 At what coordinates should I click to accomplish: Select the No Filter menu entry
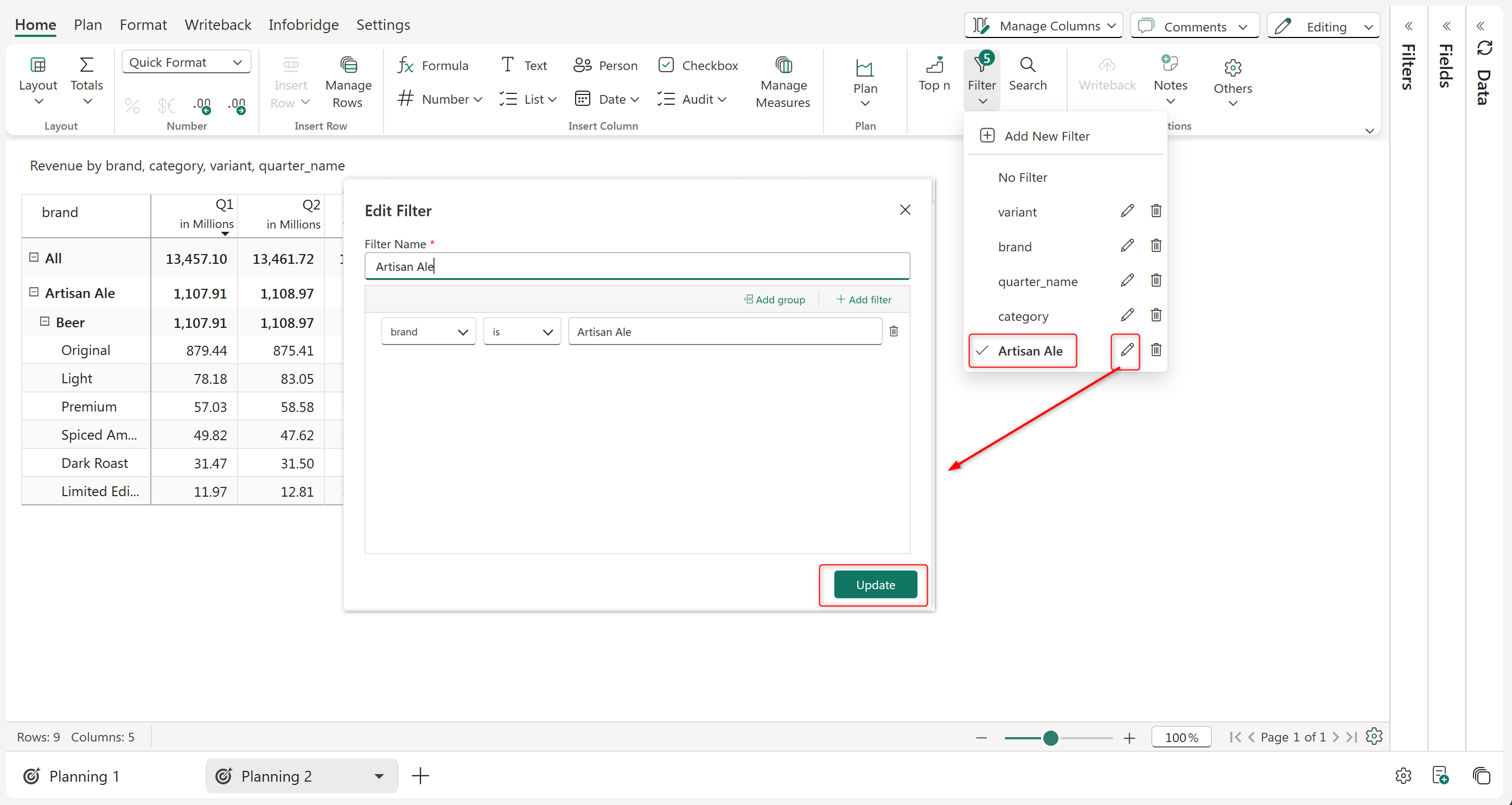(1022, 178)
